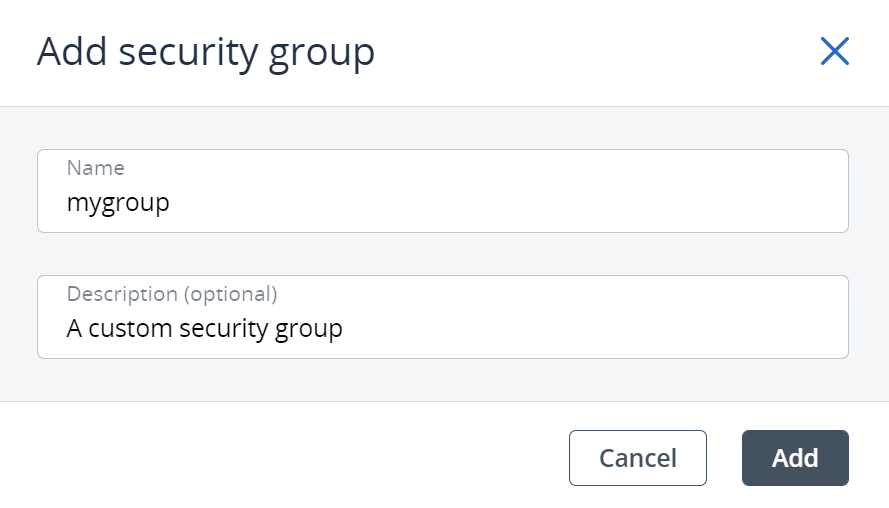Click the word "Add" in the title
Image resolution: width=889 pixels, height=508 pixels.
71,52
